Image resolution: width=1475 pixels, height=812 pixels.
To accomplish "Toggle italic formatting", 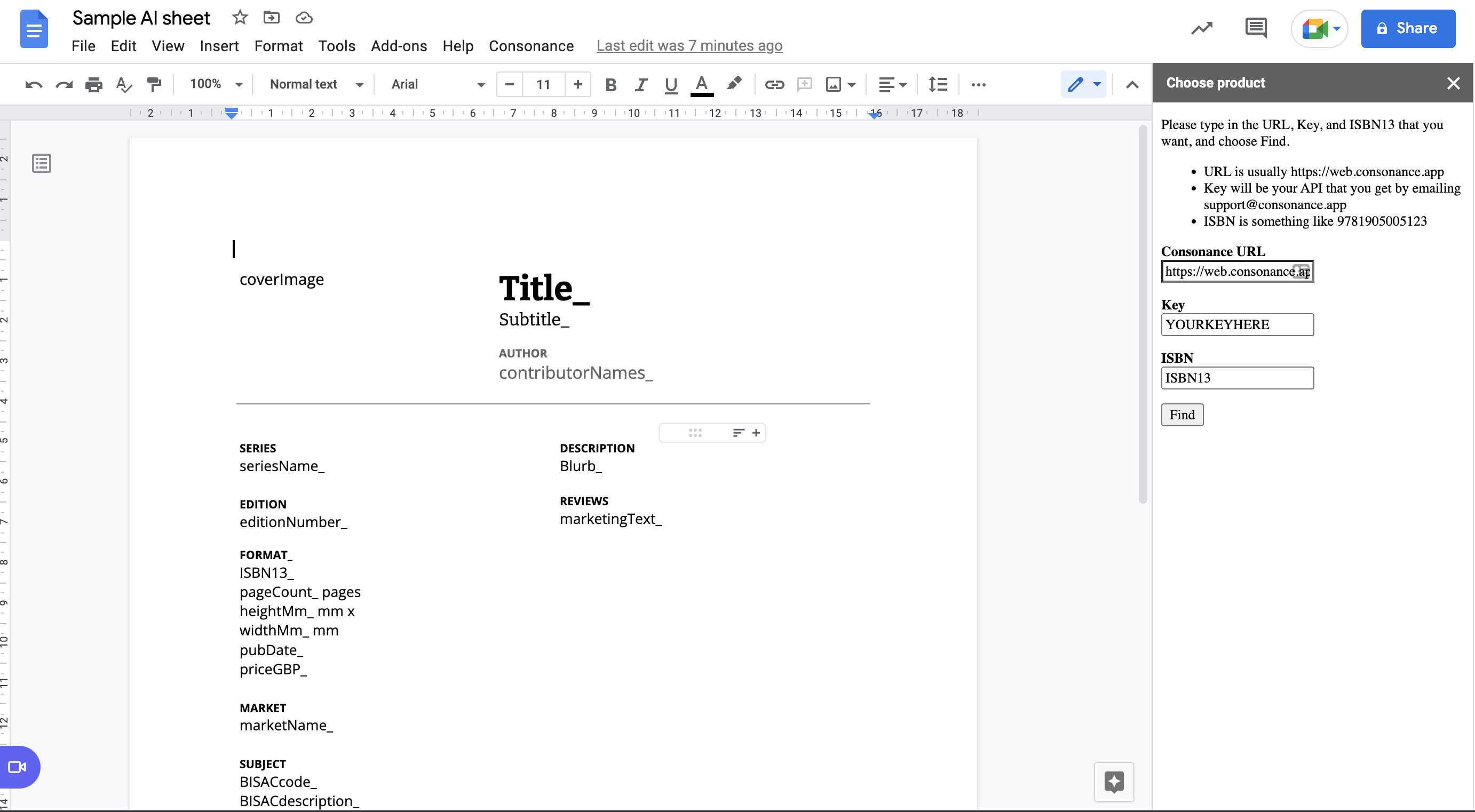I will coord(641,84).
